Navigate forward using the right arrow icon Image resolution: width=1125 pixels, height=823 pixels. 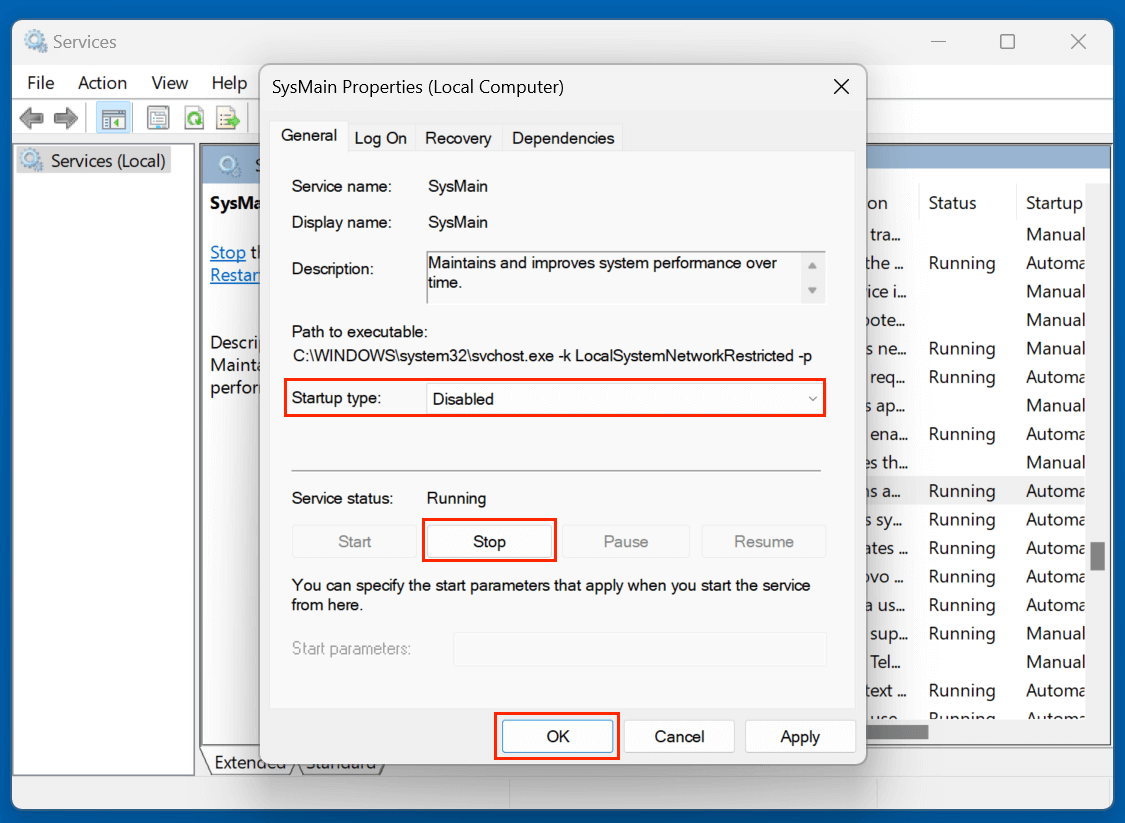(x=66, y=117)
